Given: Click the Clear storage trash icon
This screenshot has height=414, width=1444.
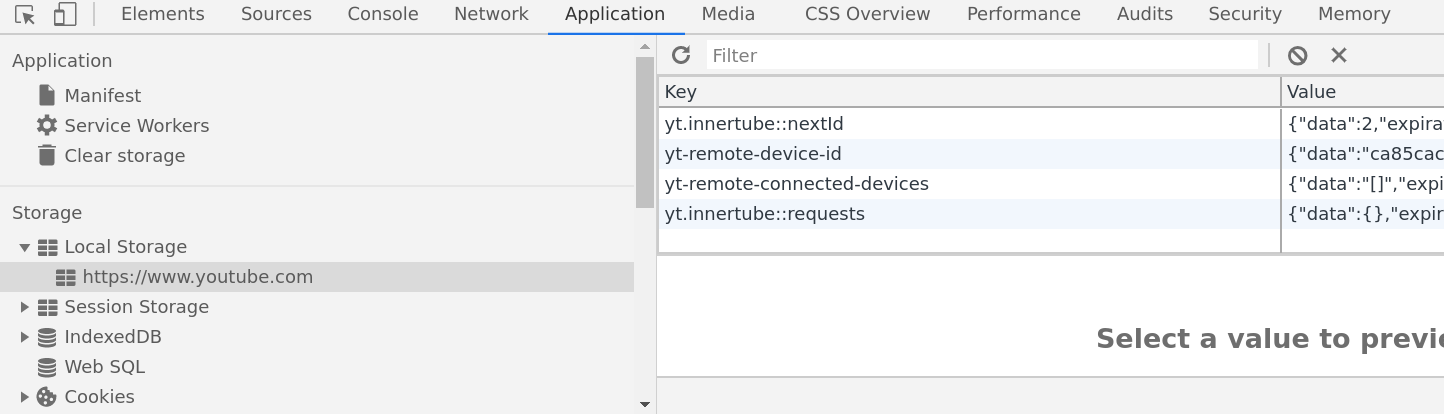Looking at the screenshot, I should click(x=47, y=155).
